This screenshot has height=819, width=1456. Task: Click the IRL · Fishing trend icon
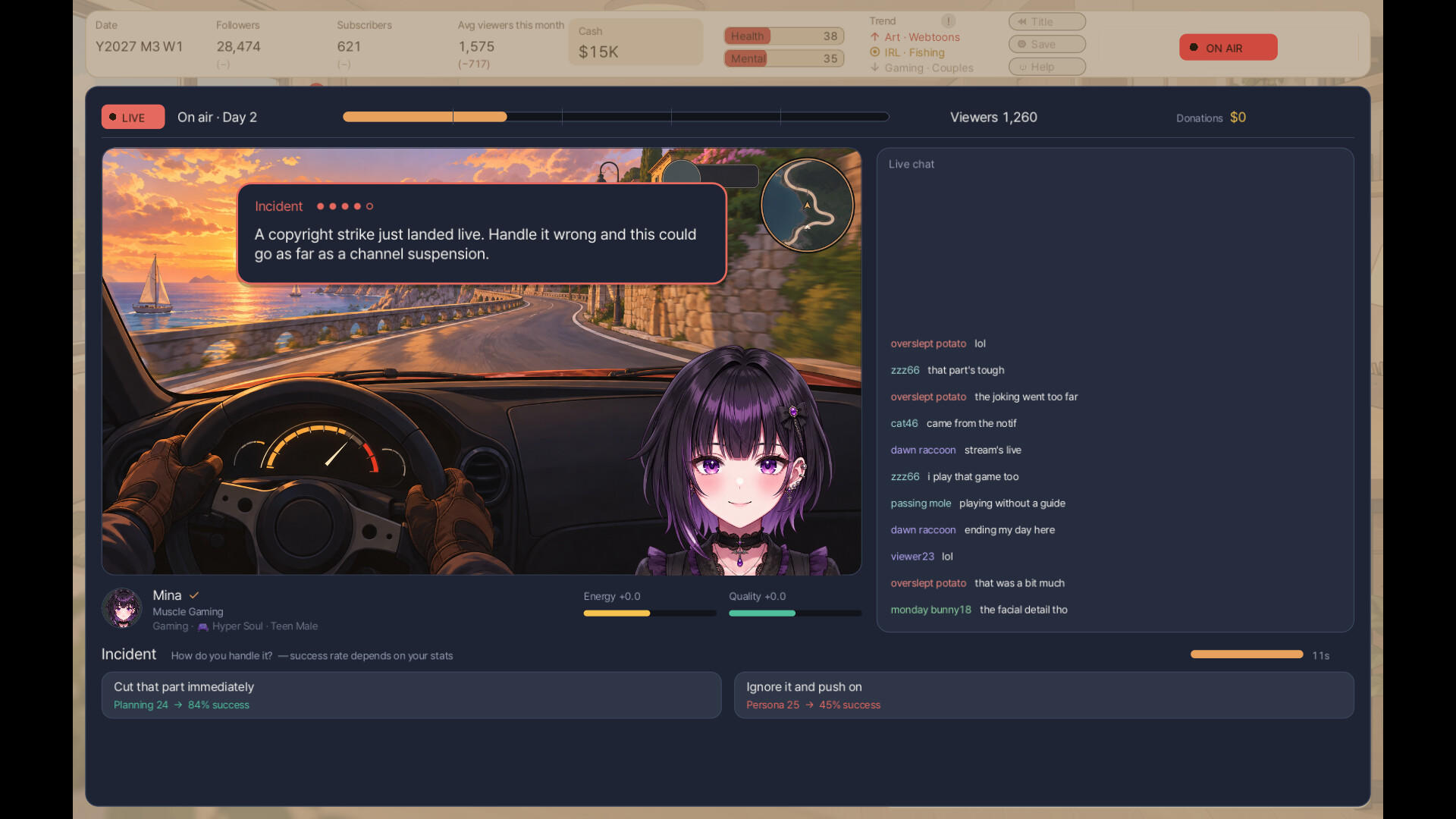(875, 52)
